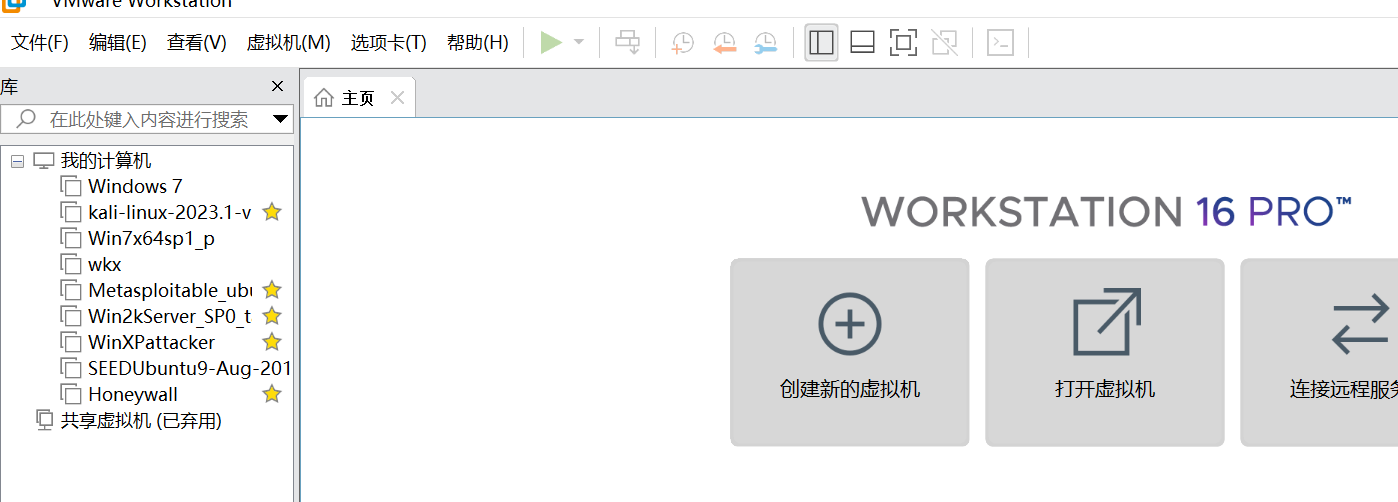1398x502 pixels.
Task: Open the 虚拟机(M) menu
Action: (288, 43)
